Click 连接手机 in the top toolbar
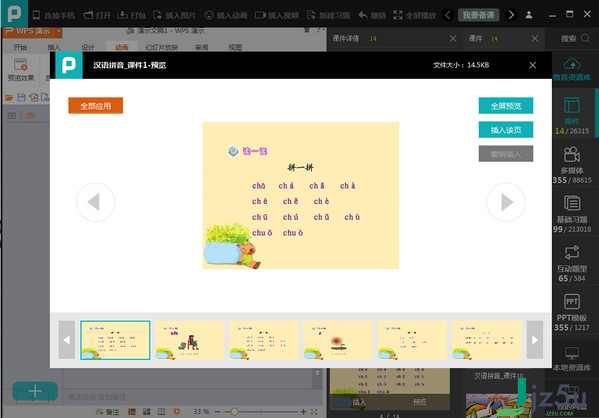Screen dimensions: 599x418 [54, 15]
